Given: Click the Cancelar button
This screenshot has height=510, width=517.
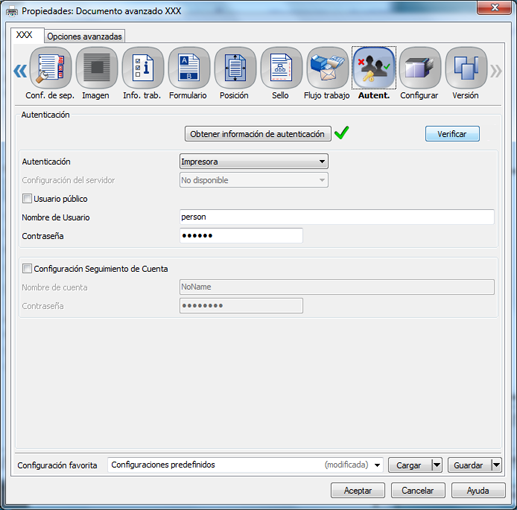Looking at the screenshot, I should (x=418, y=490).
